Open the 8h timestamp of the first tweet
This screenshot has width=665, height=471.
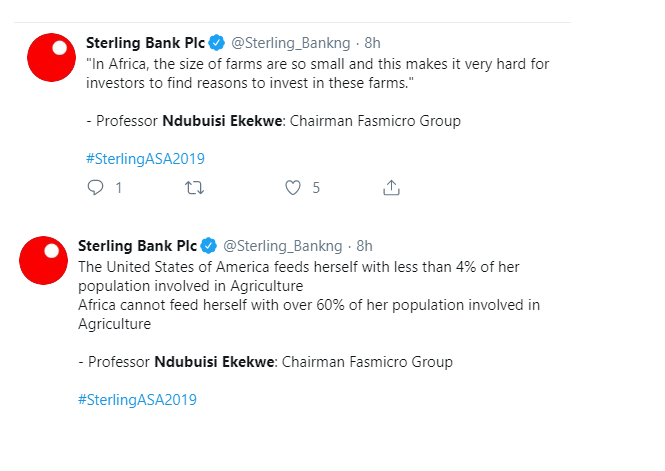[x=373, y=43]
